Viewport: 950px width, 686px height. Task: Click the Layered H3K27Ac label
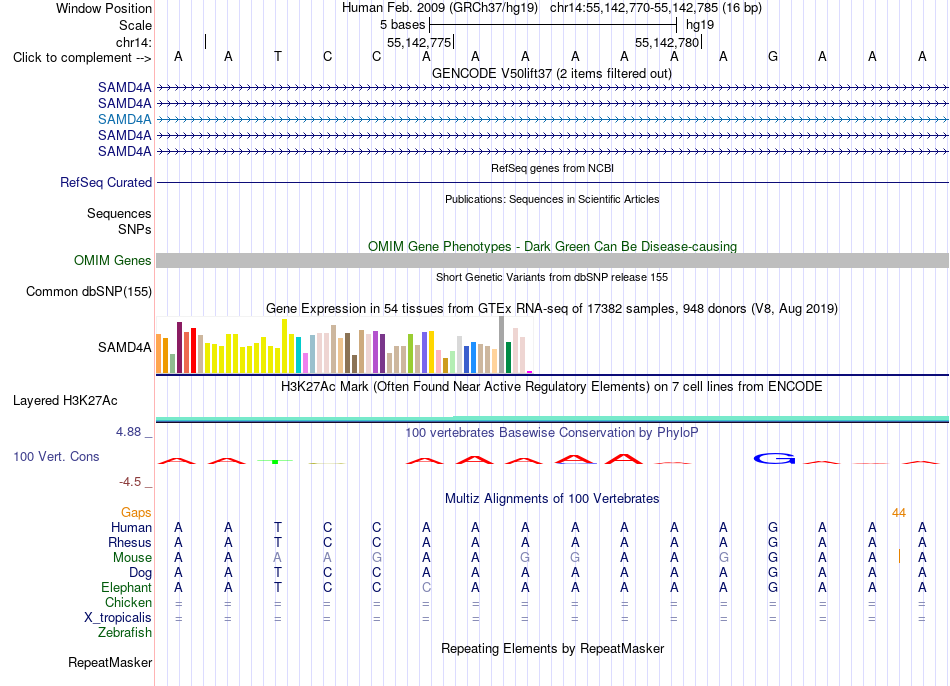point(65,401)
